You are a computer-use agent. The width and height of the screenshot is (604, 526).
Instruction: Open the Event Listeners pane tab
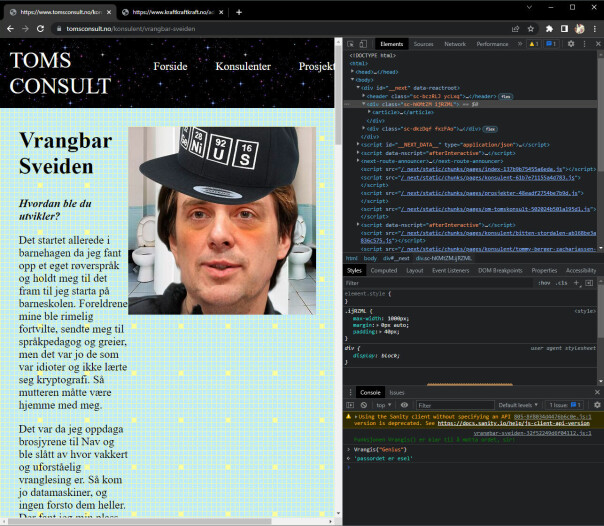coord(450,270)
